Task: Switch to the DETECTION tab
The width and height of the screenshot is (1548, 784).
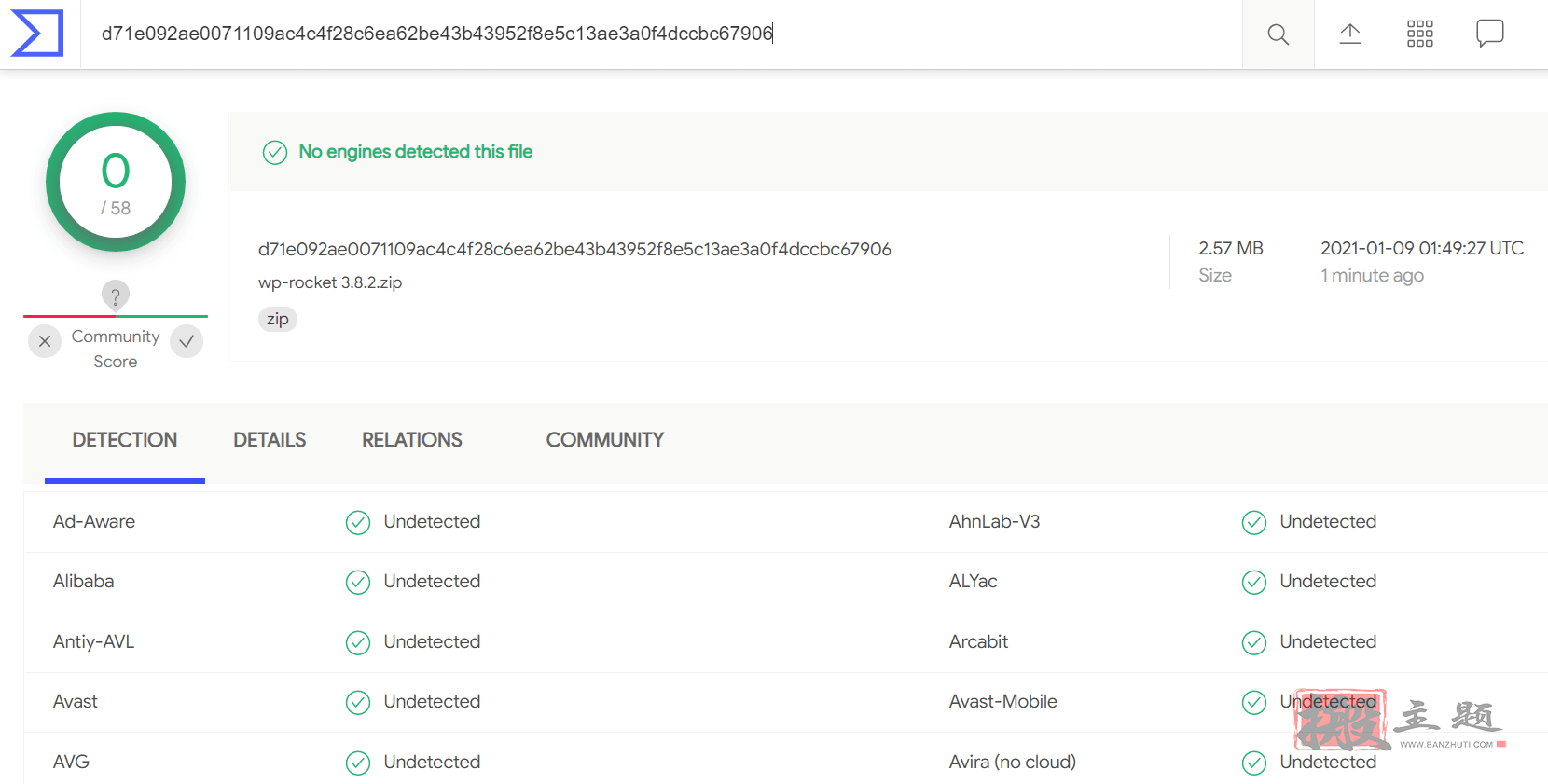Action: pyautogui.click(x=125, y=440)
